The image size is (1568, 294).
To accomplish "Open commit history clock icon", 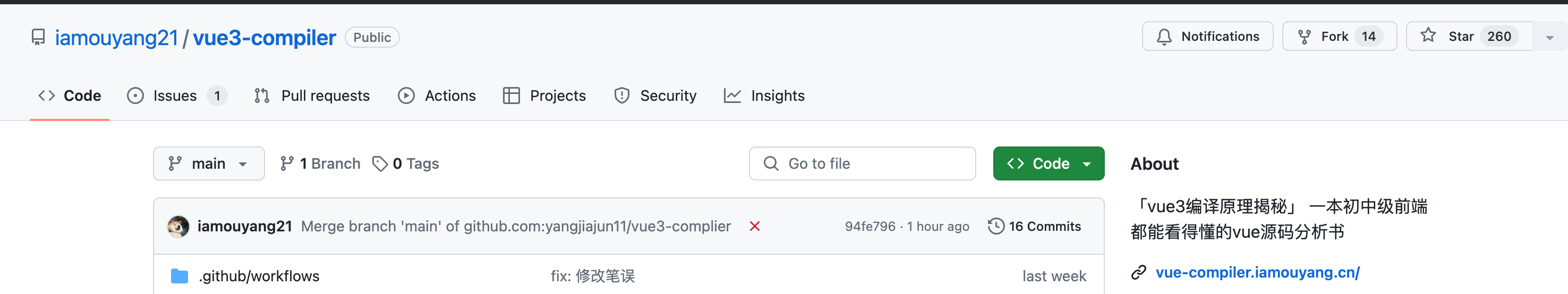I will [x=996, y=227].
